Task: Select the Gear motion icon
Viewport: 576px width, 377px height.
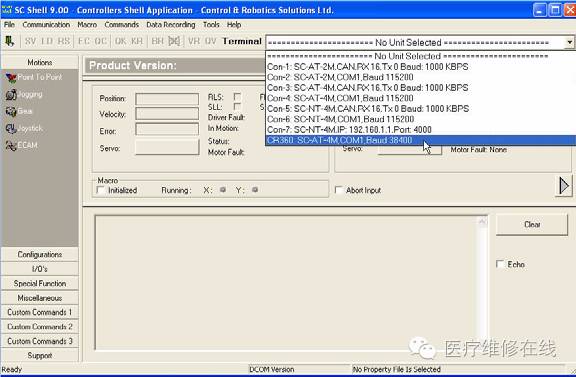Action: pos(11,111)
